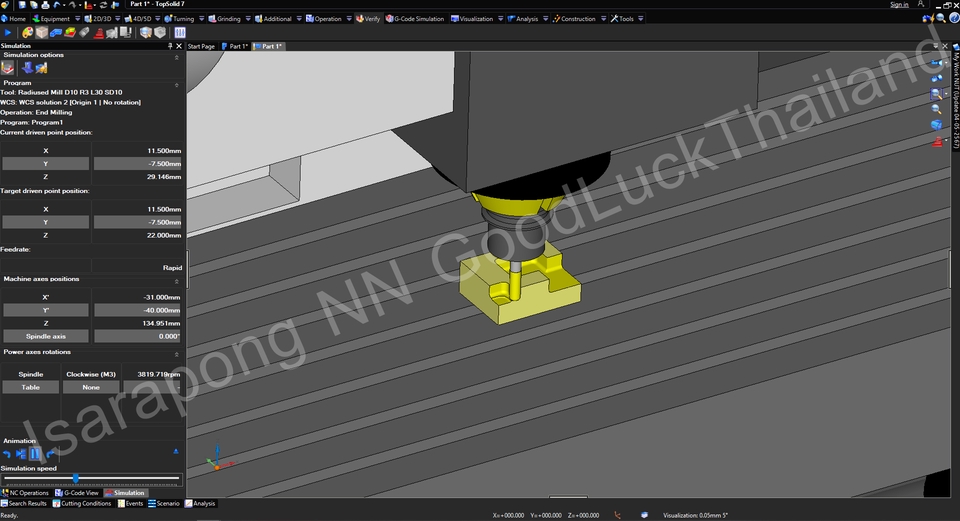Click the machine with exclamation icon
The image size is (960, 521).
click(x=126, y=32)
